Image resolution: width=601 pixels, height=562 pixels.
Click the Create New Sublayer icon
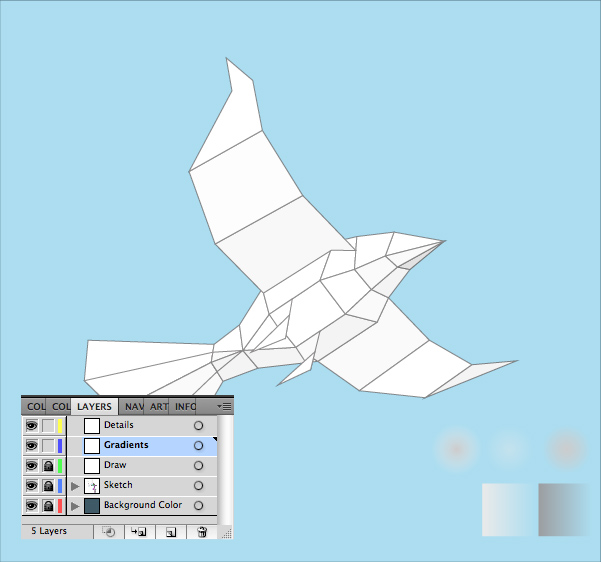pos(139,532)
